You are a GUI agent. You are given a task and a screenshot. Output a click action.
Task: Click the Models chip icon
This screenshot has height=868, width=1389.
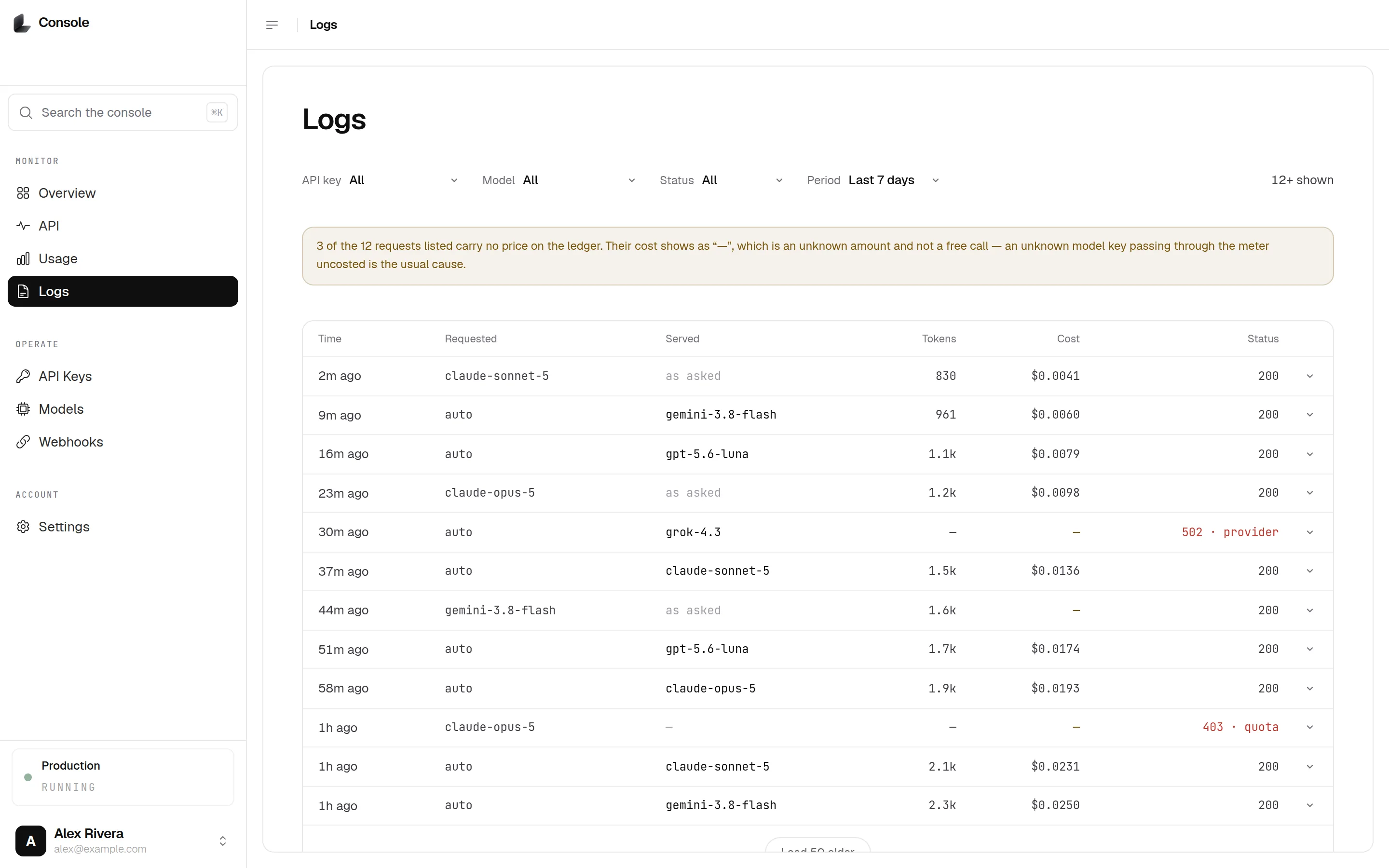pos(23,409)
